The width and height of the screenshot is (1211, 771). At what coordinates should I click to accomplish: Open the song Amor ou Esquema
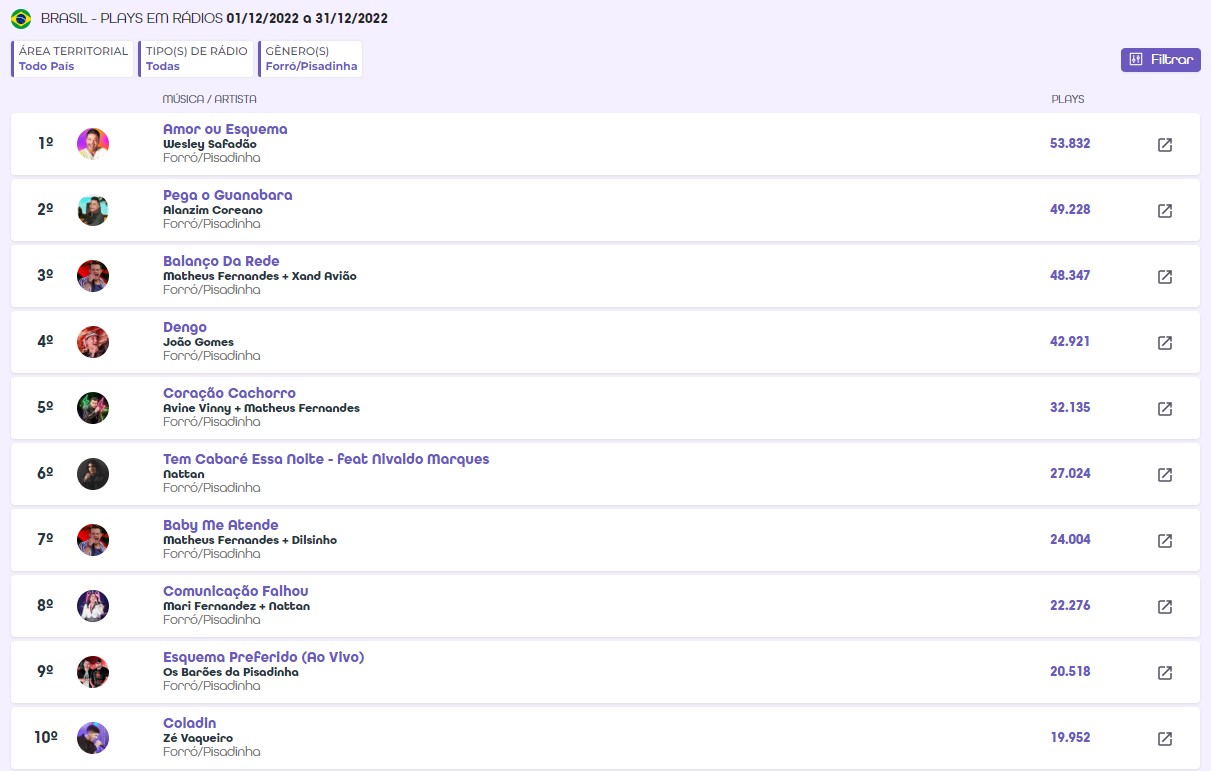225,129
